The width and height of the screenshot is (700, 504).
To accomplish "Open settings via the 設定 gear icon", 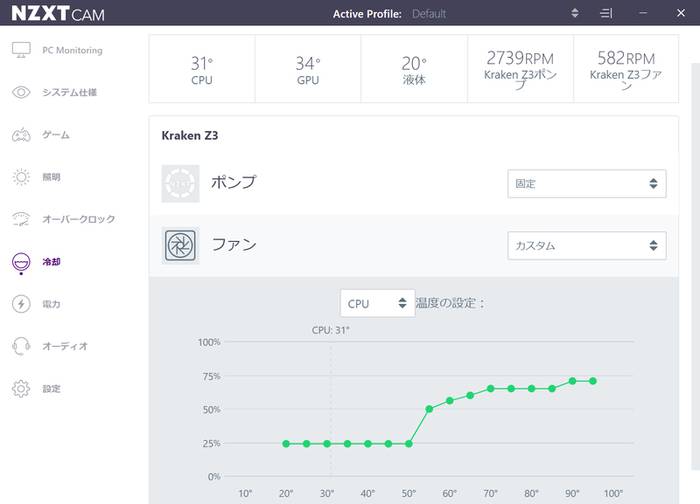I will pyautogui.click(x=21, y=388).
